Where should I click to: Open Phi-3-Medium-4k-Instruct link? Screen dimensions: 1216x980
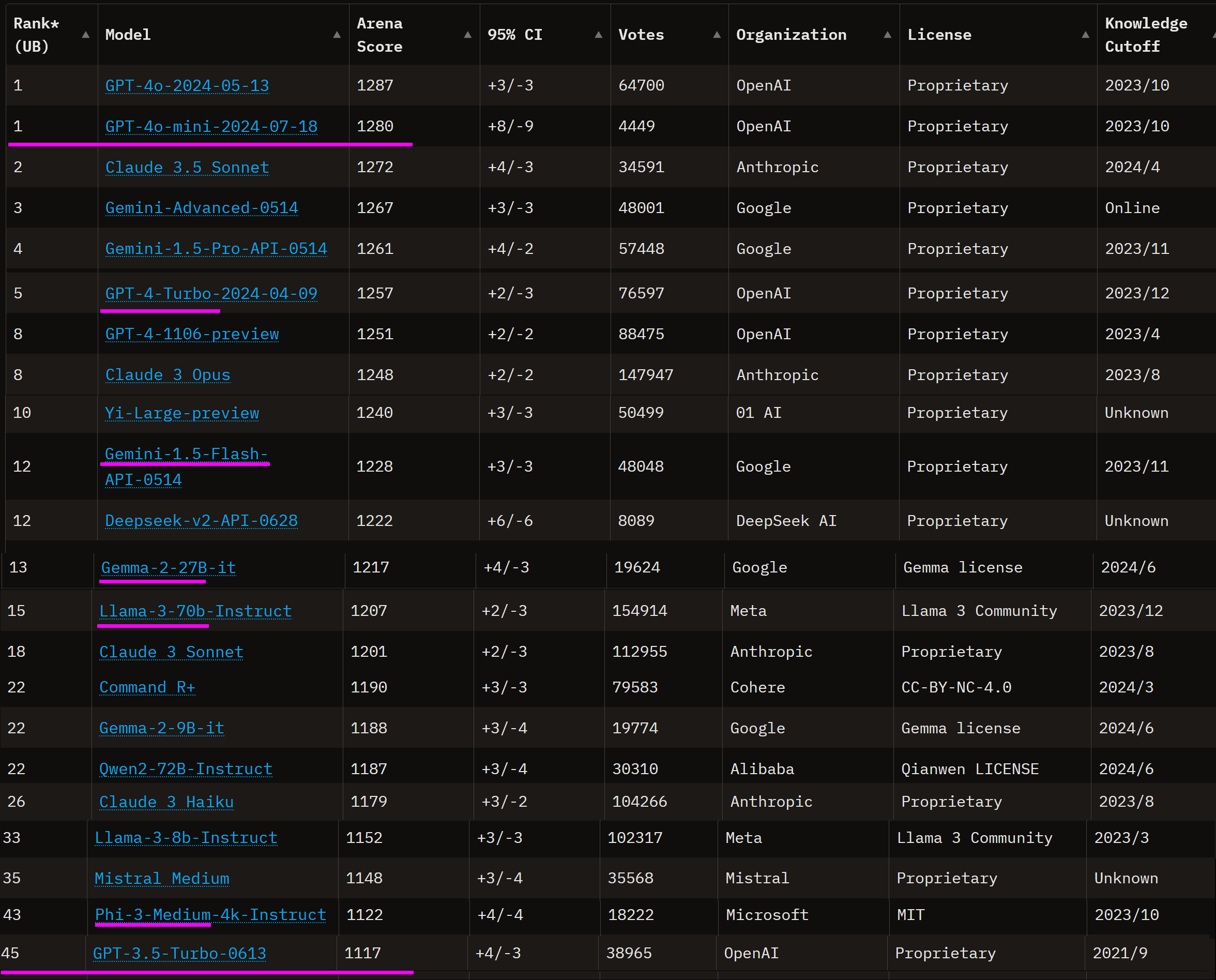click(x=210, y=914)
